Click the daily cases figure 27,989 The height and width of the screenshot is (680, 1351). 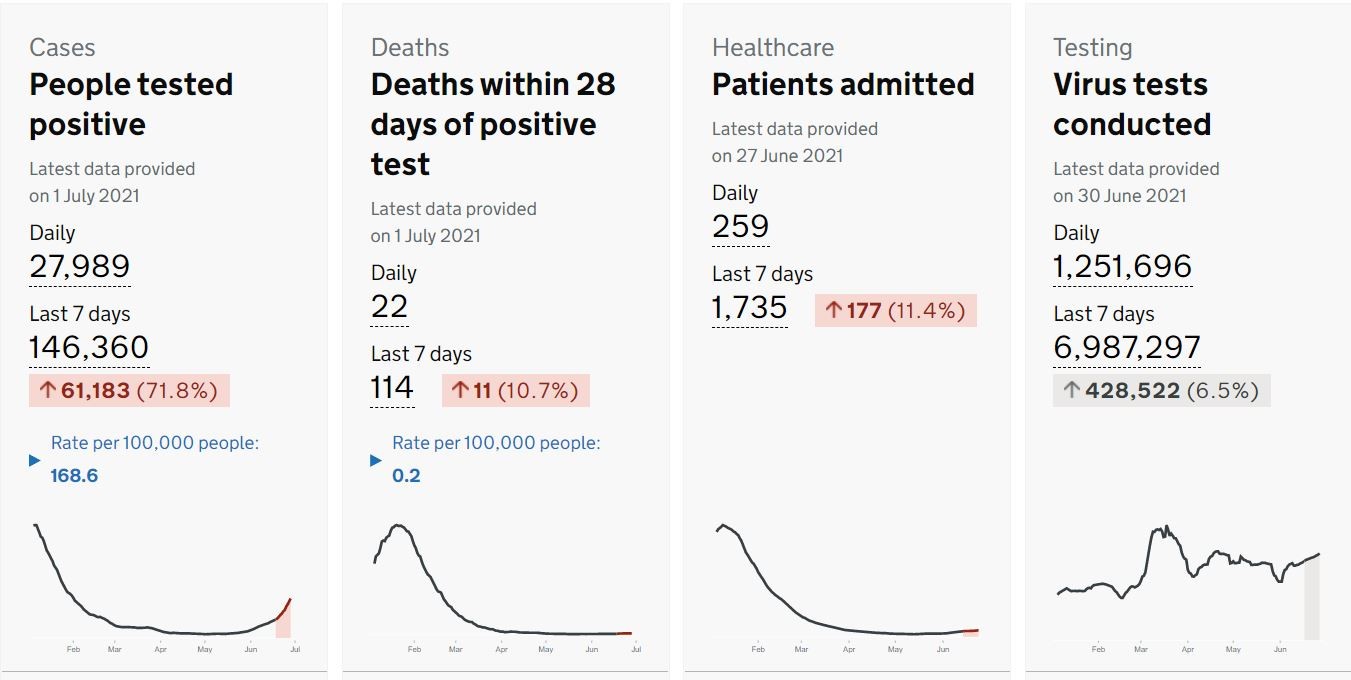click(80, 267)
